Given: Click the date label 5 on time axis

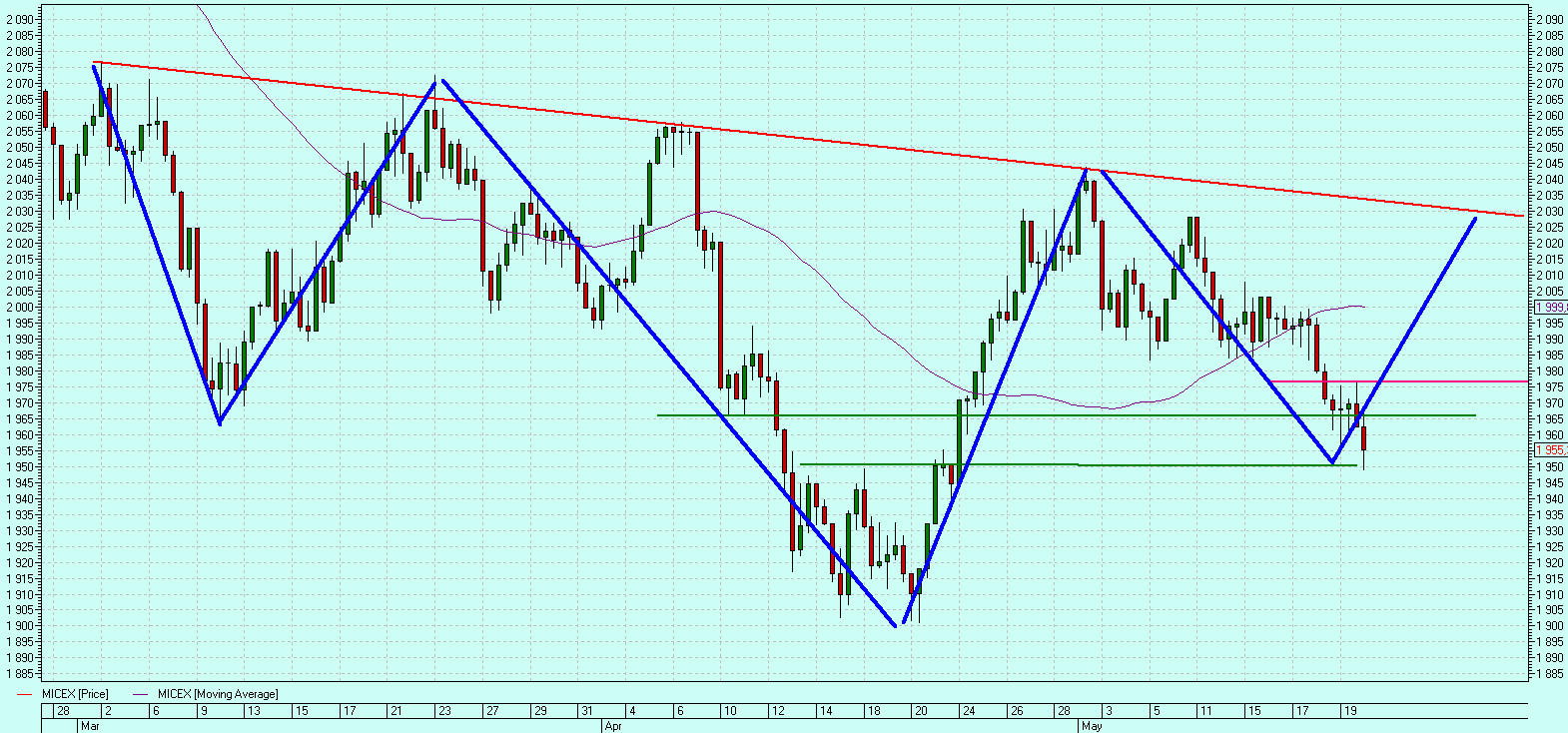Looking at the screenshot, I should [1157, 711].
